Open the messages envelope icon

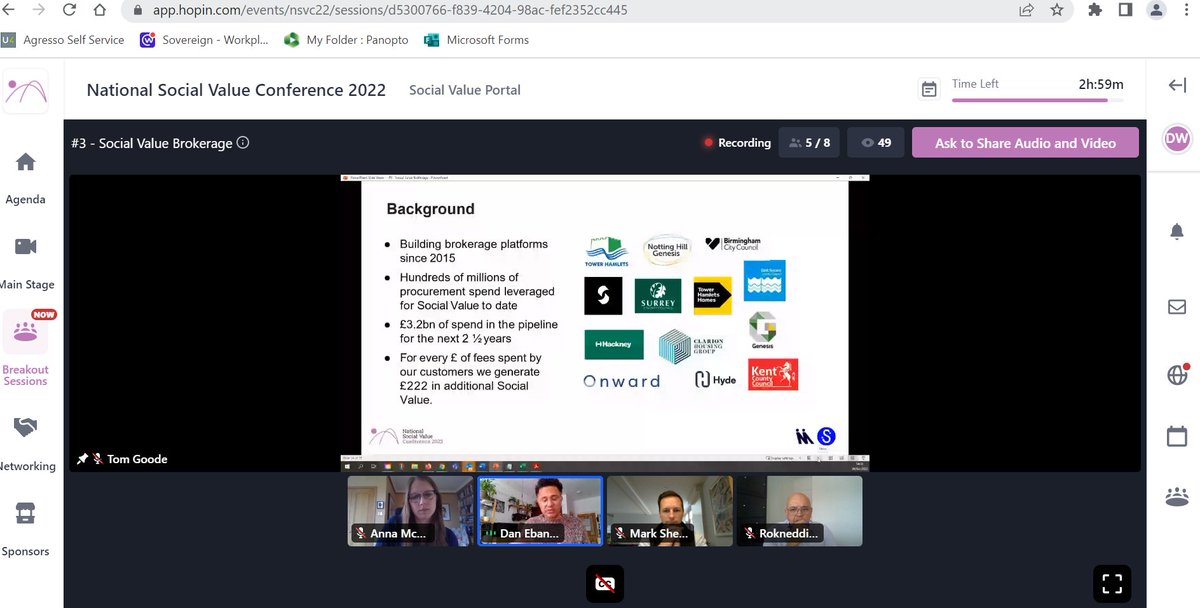point(1177,307)
